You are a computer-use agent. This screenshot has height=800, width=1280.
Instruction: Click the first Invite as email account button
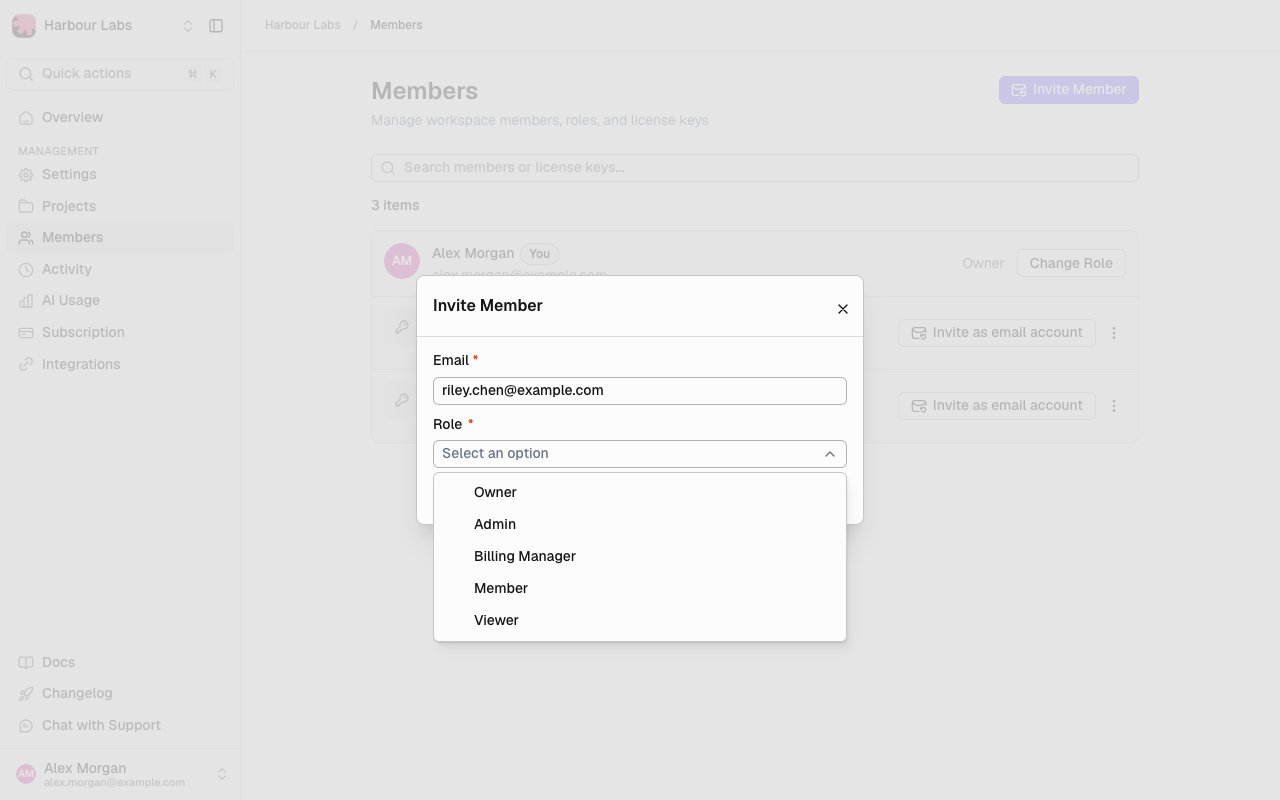[997, 333]
